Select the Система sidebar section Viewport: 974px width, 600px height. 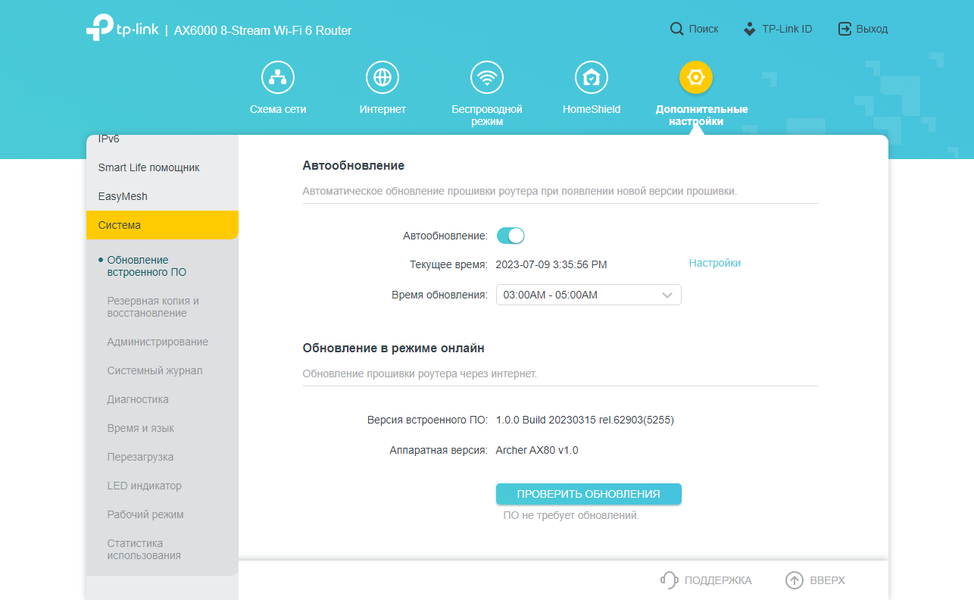point(162,225)
